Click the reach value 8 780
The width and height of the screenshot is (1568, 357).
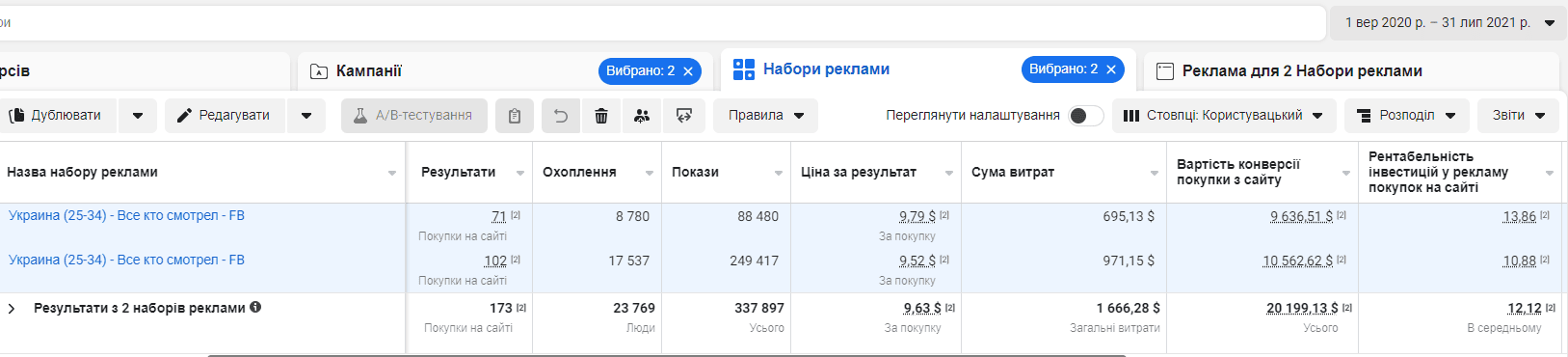tap(632, 216)
